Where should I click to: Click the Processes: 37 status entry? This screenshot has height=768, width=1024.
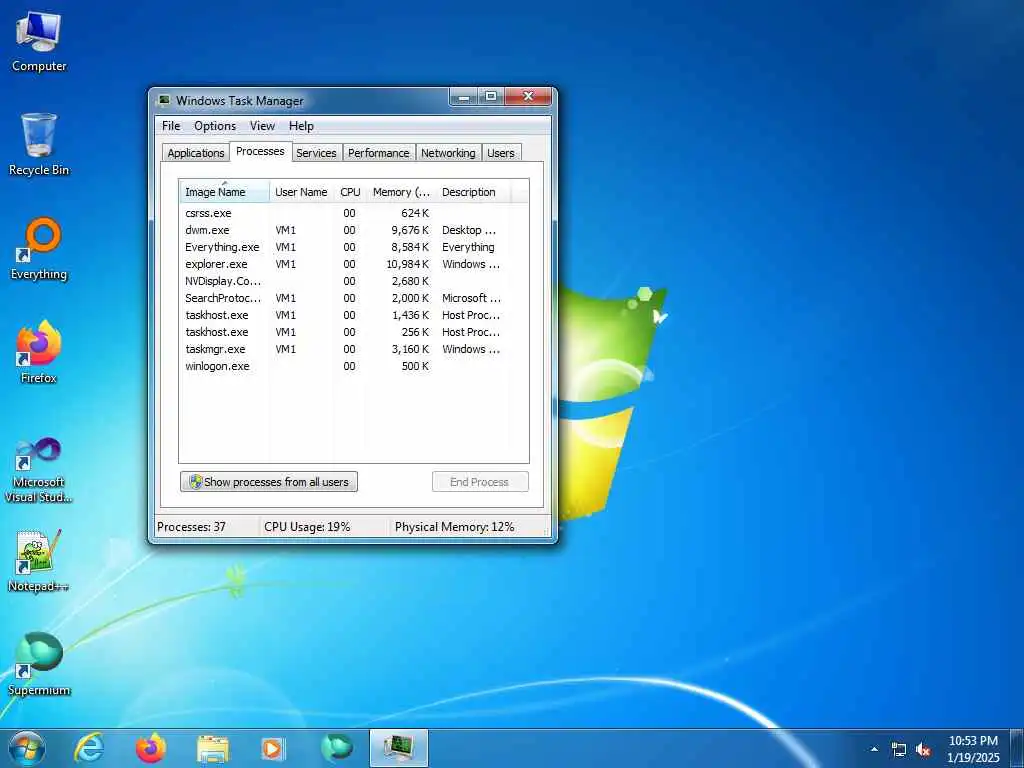[x=191, y=526]
